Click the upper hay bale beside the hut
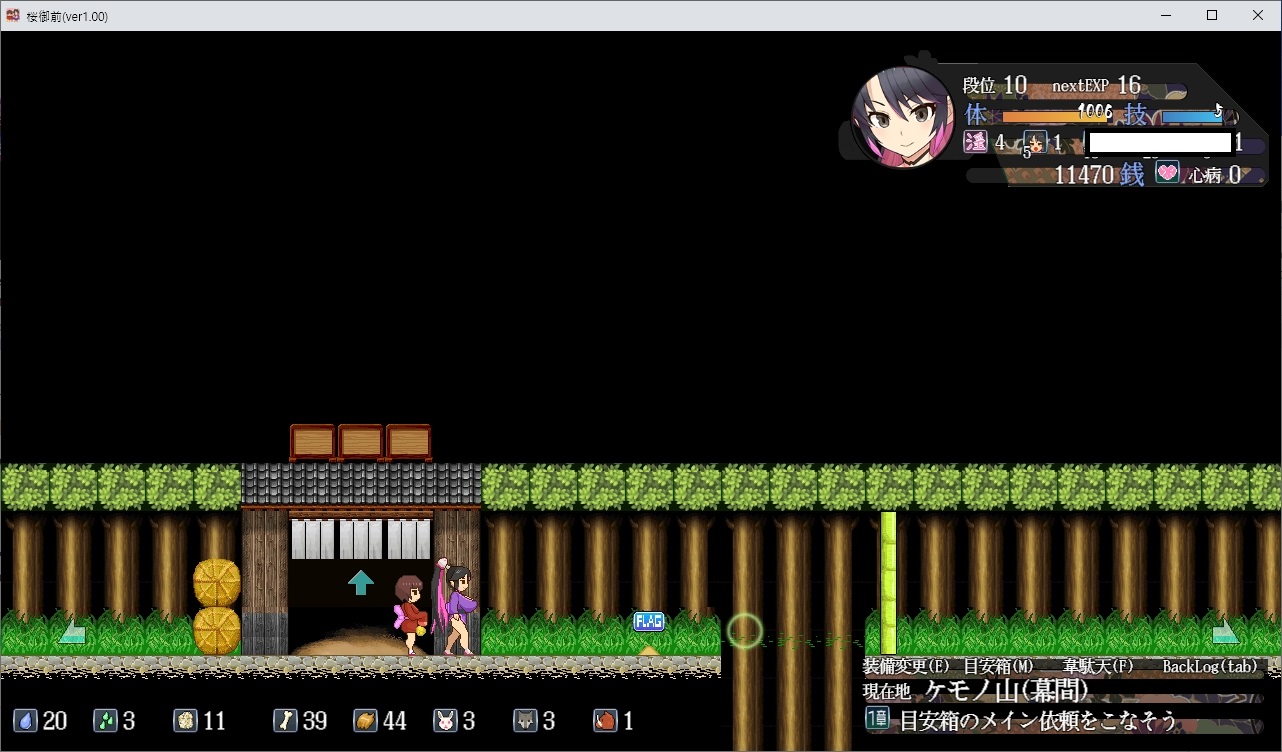 217,583
